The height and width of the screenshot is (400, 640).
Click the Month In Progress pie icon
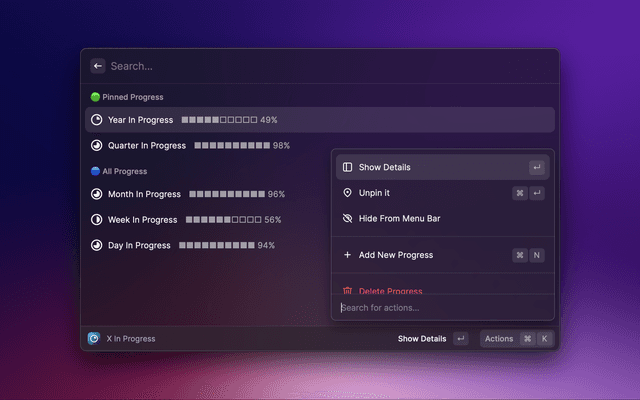[96, 194]
